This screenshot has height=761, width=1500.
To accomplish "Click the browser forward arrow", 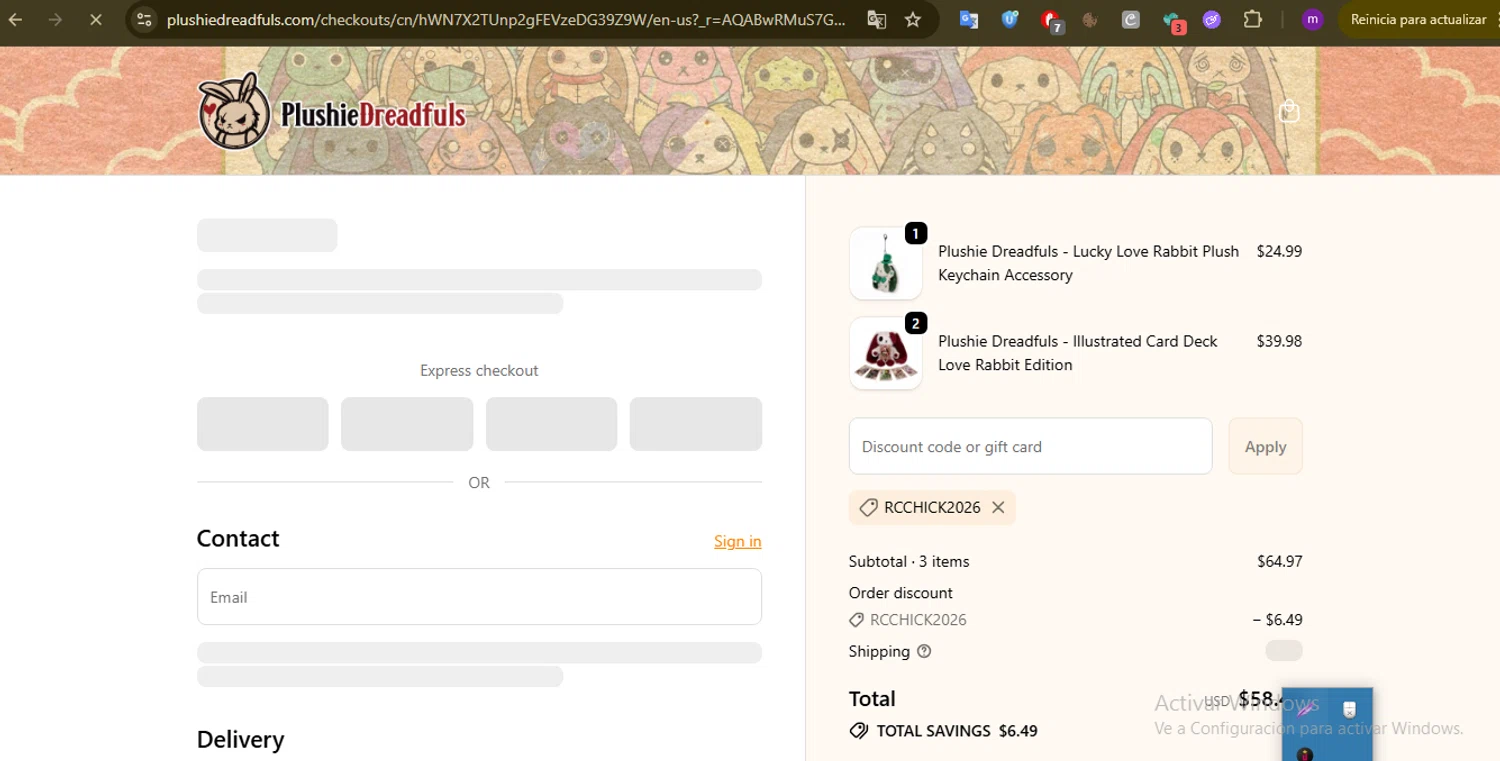I will pyautogui.click(x=55, y=19).
